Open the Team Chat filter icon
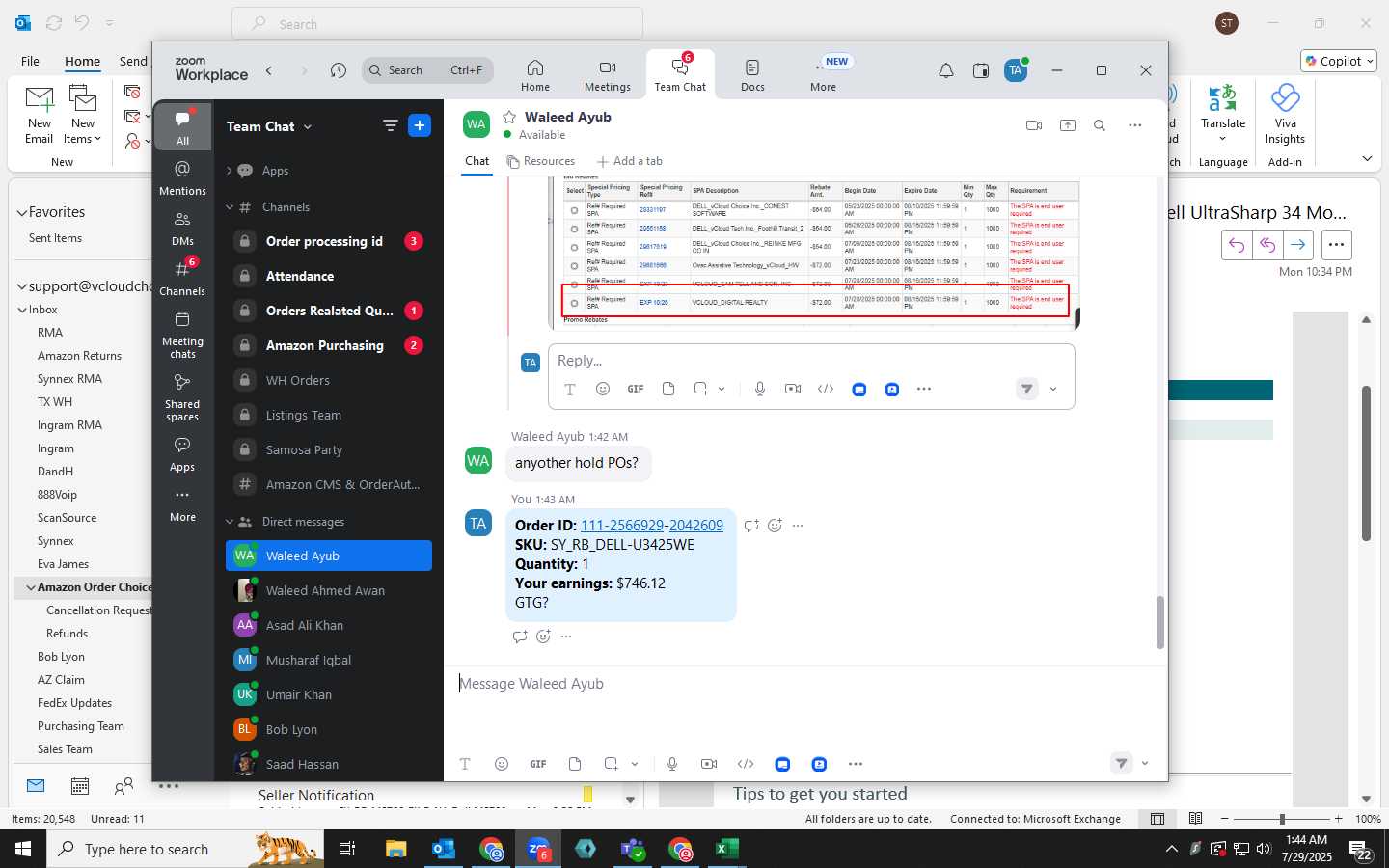The width and height of the screenshot is (1389, 868). pyautogui.click(x=391, y=125)
